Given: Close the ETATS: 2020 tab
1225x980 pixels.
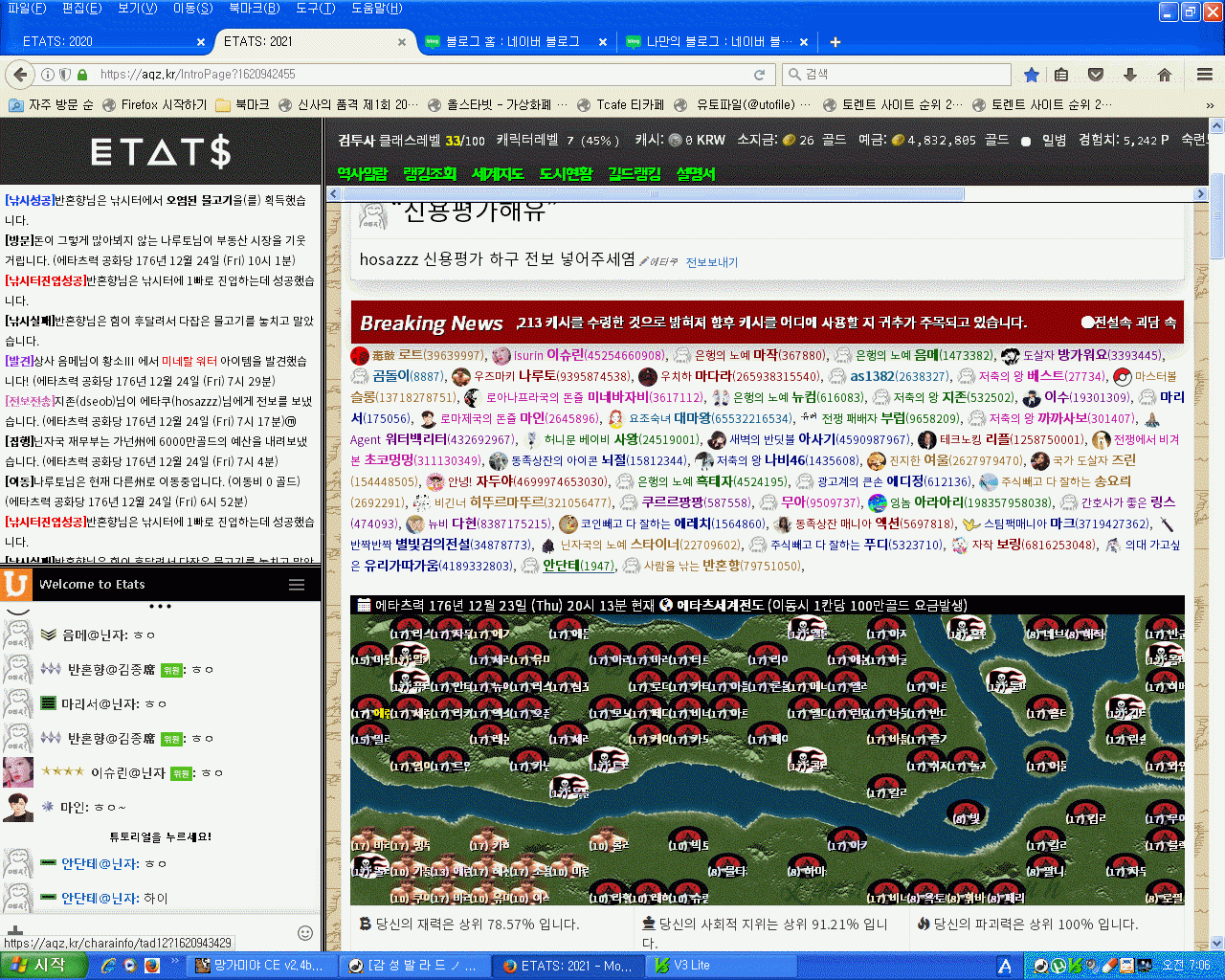Looking at the screenshot, I should [201, 41].
